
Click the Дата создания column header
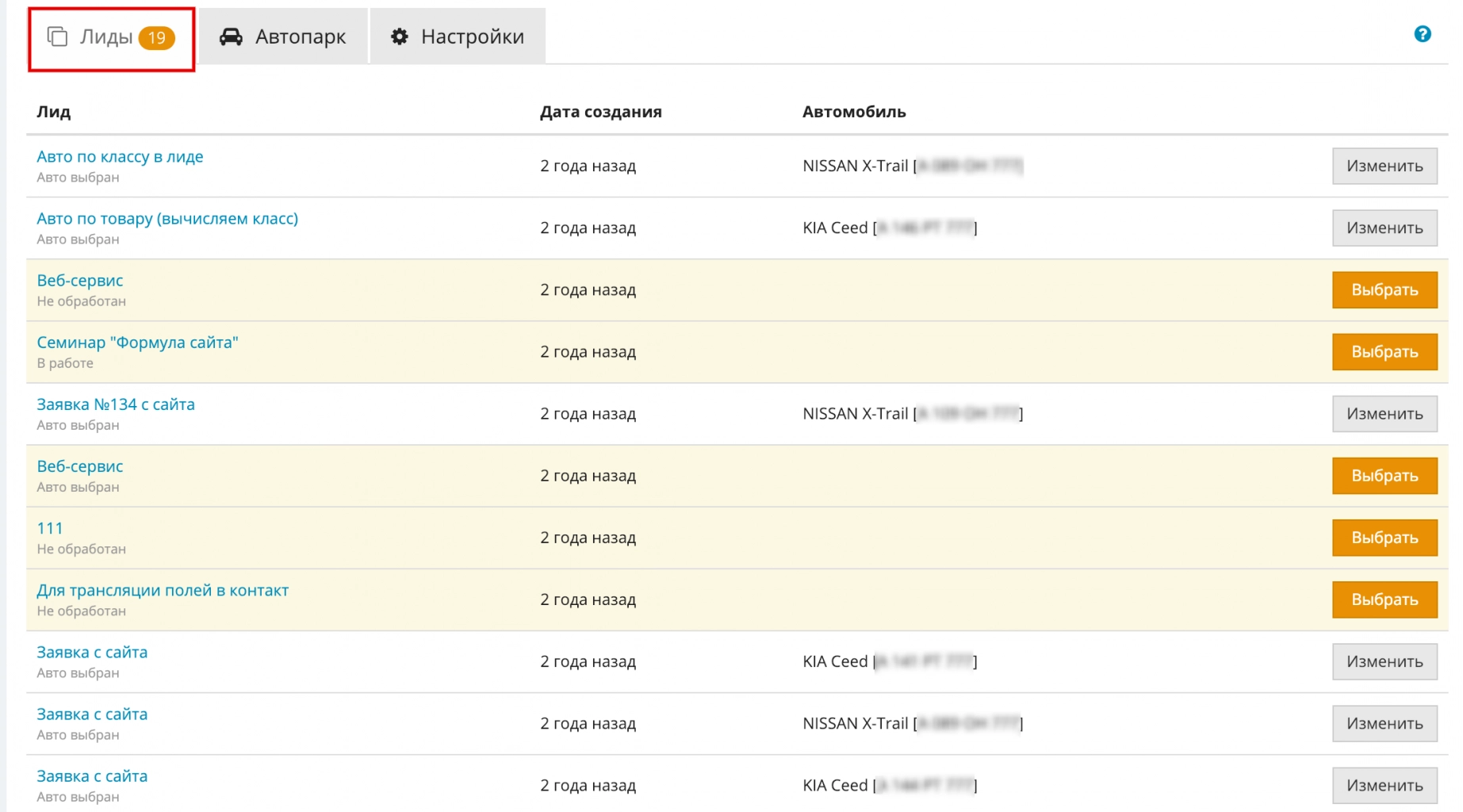[600, 112]
